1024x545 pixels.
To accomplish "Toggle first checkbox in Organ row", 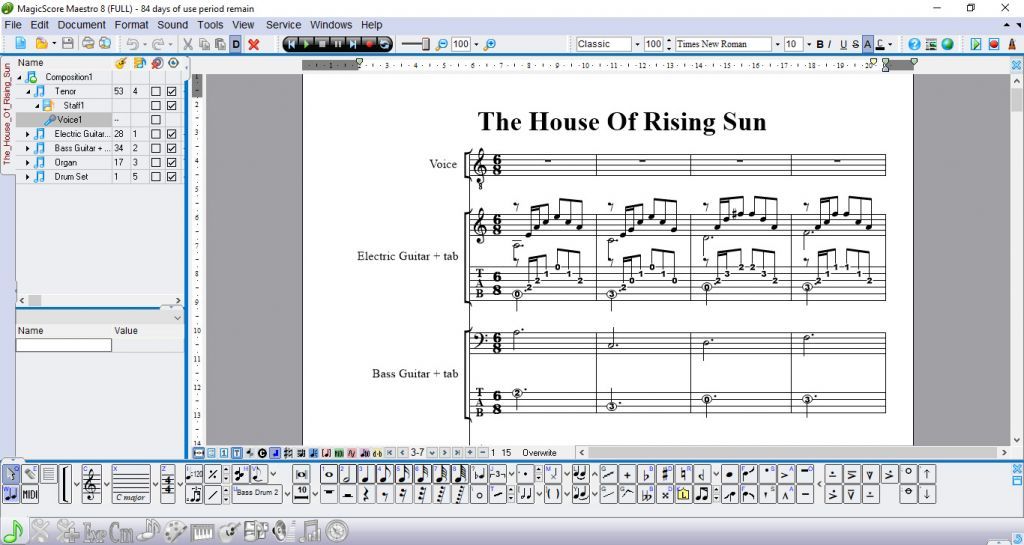I will pyautogui.click(x=155, y=163).
